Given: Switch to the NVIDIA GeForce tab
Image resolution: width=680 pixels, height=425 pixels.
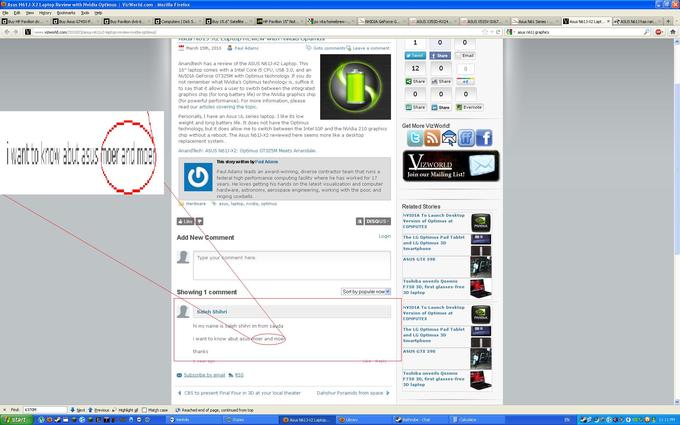Looking at the screenshot, I should 382,21.
